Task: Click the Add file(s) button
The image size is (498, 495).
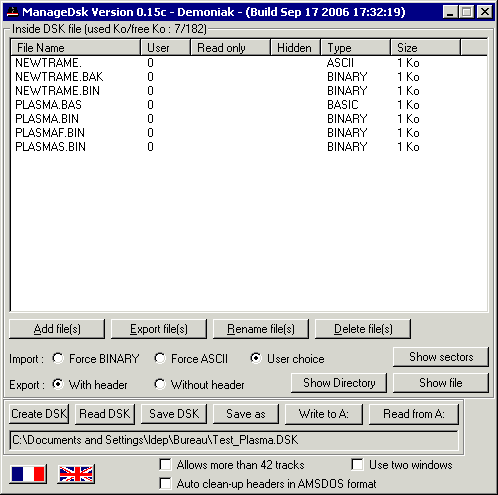Action: [57, 329]
